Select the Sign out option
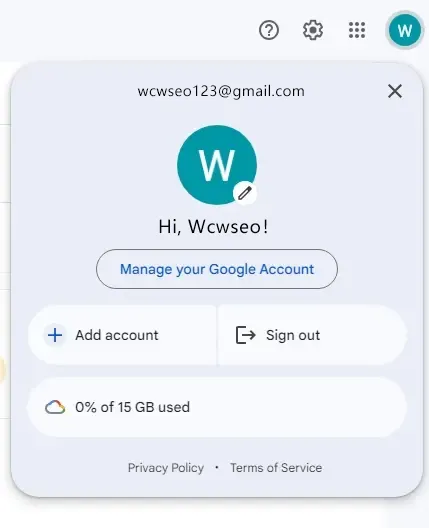Screen dimensions: 429x528 [x=312, y=335]
